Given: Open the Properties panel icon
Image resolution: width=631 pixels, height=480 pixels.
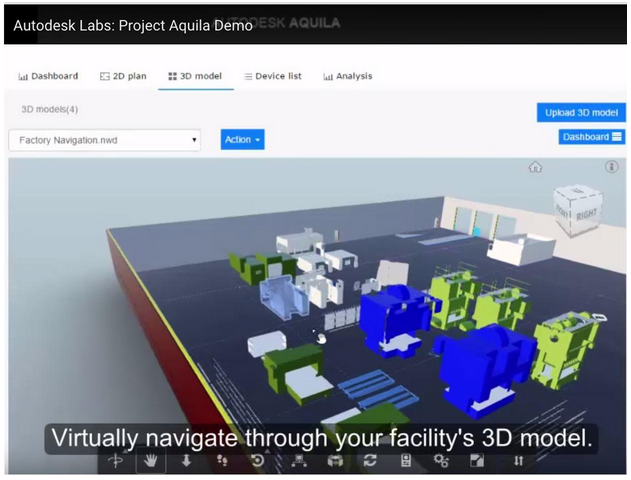Looking at the screenshot, I should [406, 461].
